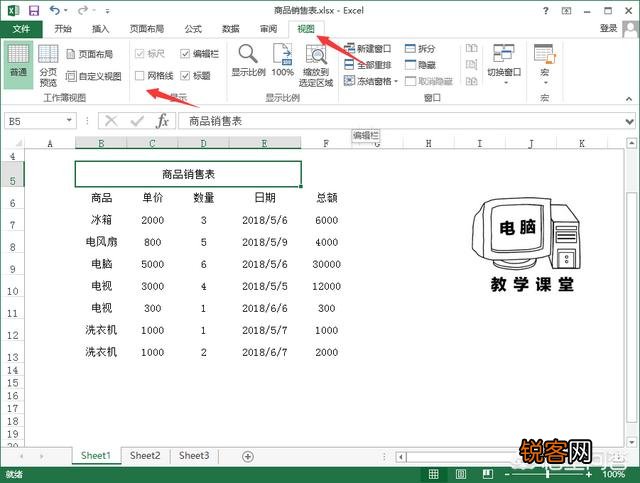This screenshot has width=640, height=483.
Task: Click the merged 商品销售表 title cell
Action: (188, 174)
